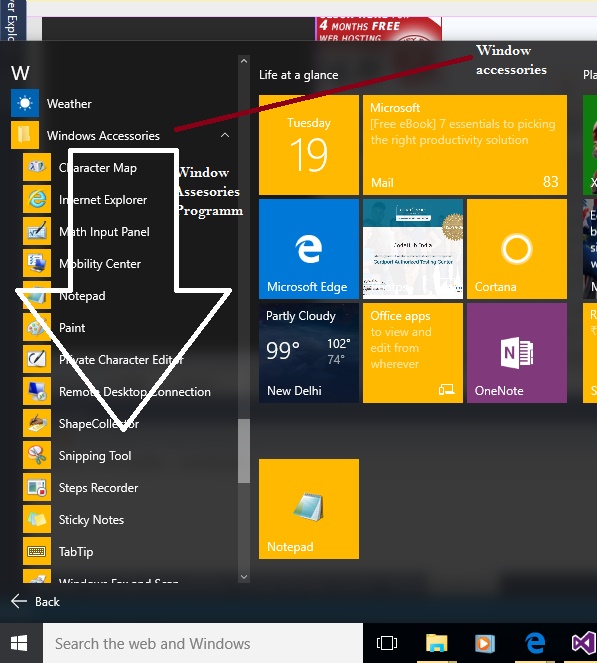Click the app list scroll down arrow
Viewport: 597px width, 663px height.
[x=244, y=576]
